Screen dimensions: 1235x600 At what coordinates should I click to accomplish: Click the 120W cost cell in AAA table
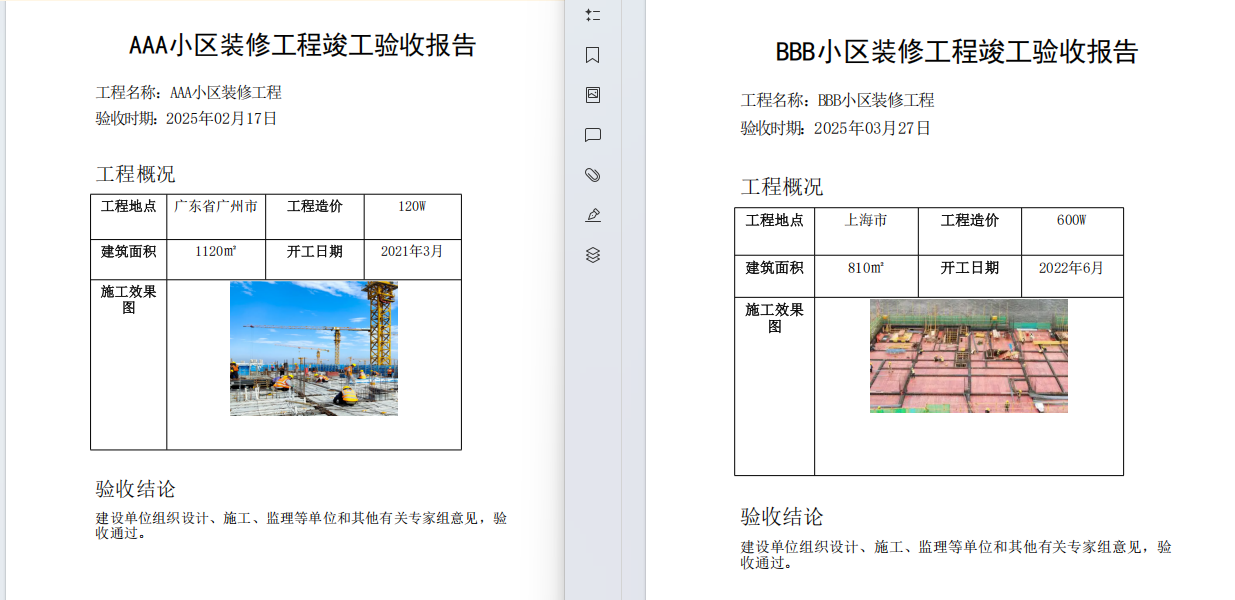pyautogui.click(x=412, y=205)
